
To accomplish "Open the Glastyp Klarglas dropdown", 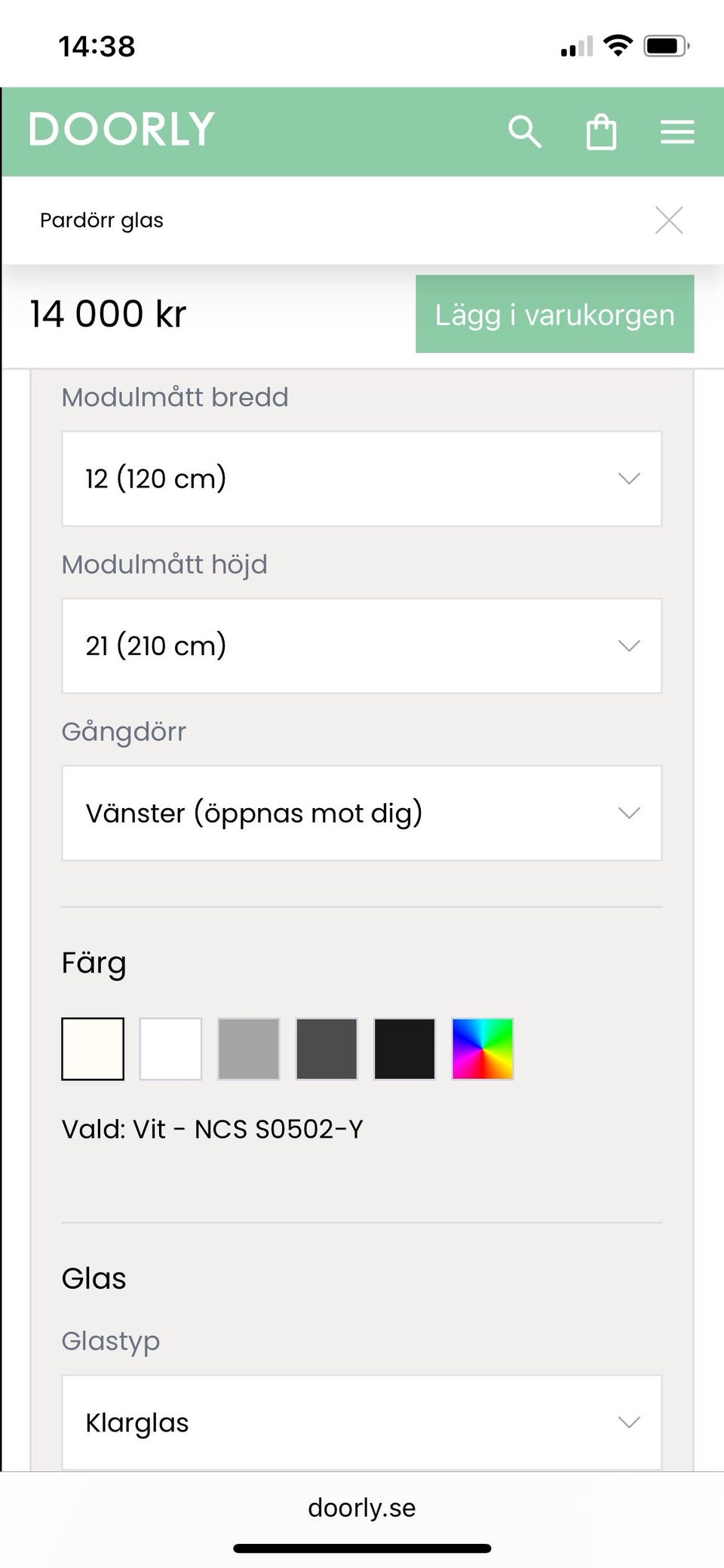I will (x=361, y=1422).
